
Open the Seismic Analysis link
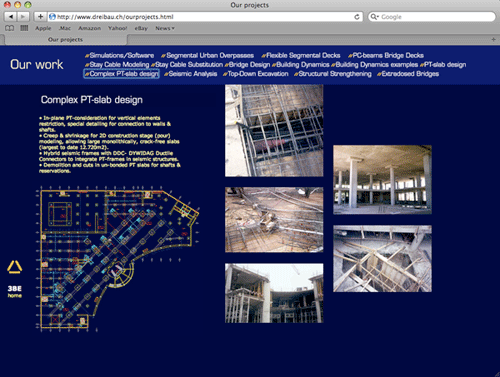[191, 74]
